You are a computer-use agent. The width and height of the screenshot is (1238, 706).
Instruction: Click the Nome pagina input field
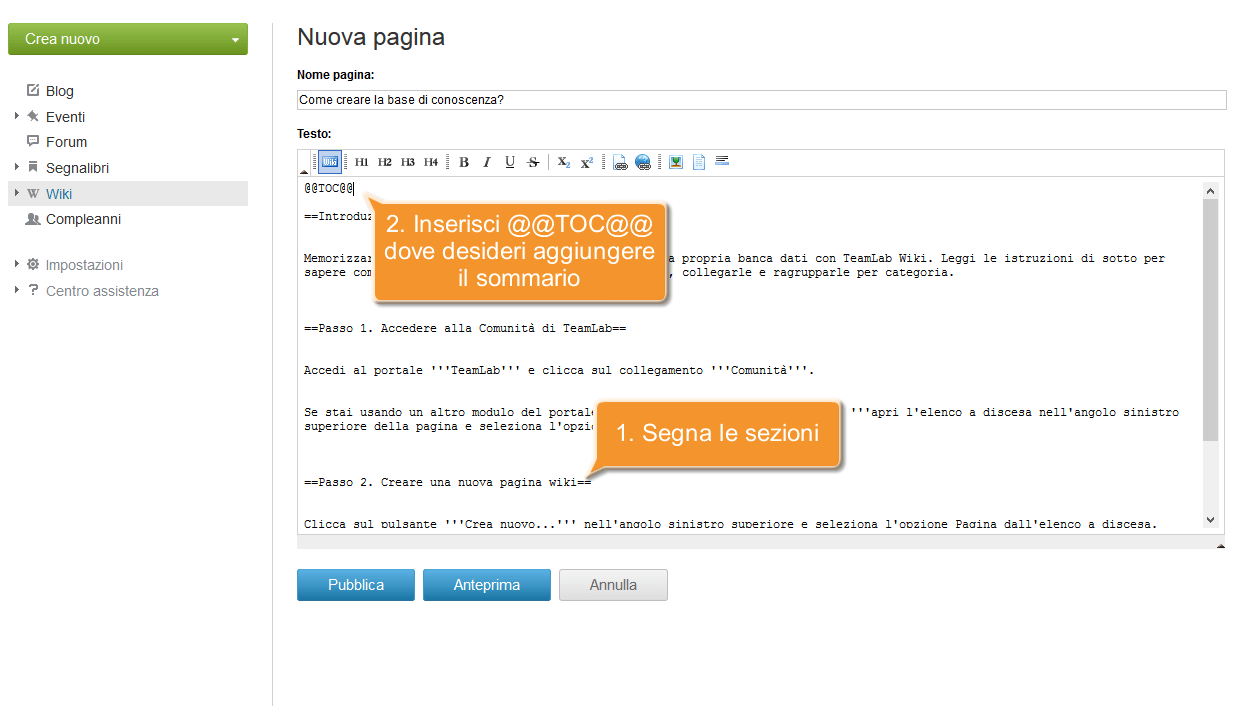[x=761, y=100]
